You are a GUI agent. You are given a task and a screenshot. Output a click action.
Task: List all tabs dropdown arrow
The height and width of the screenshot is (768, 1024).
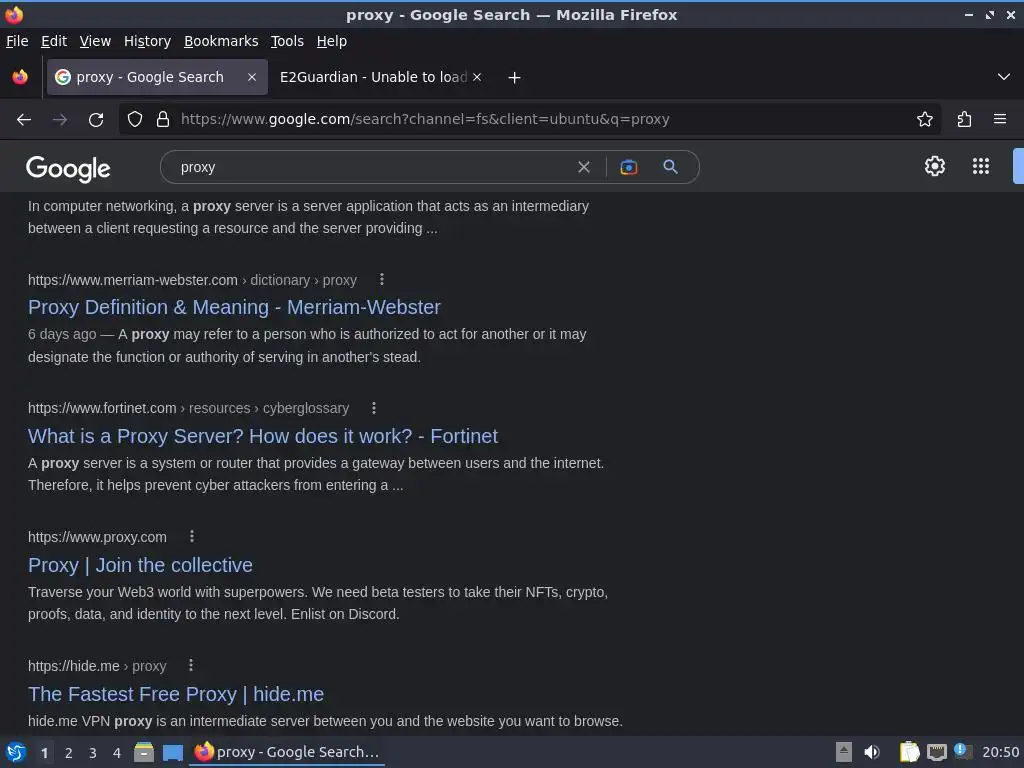point(1003,77)
